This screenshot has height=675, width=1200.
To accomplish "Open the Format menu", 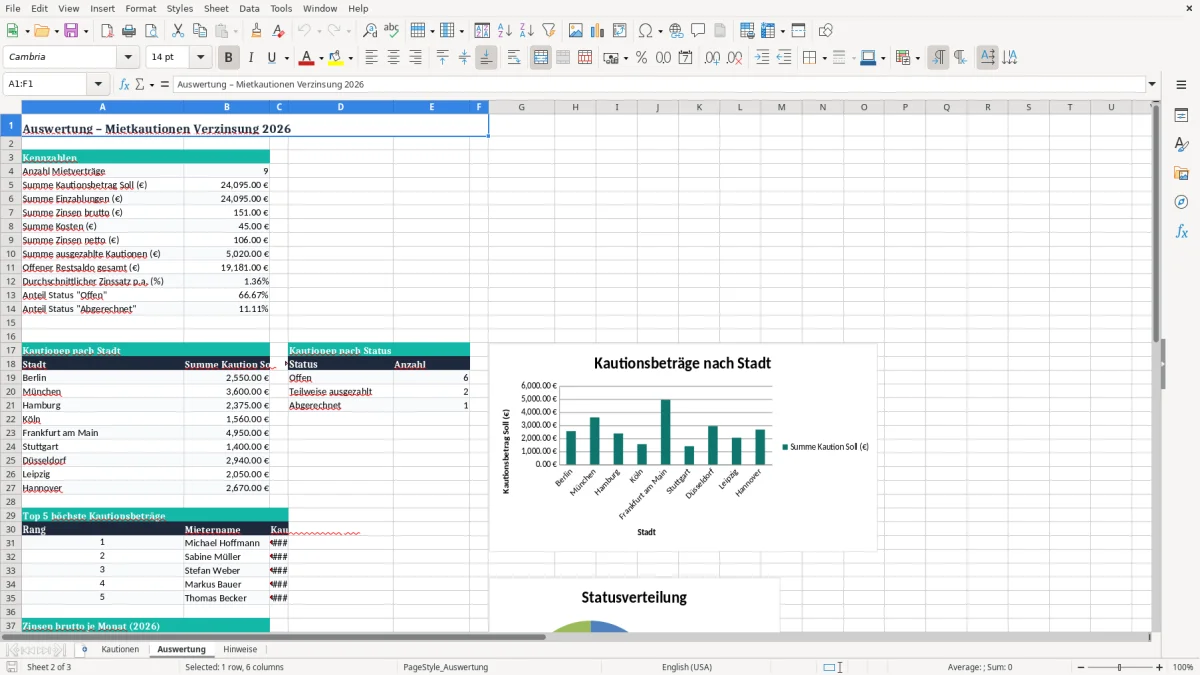I will pos(140,8).
